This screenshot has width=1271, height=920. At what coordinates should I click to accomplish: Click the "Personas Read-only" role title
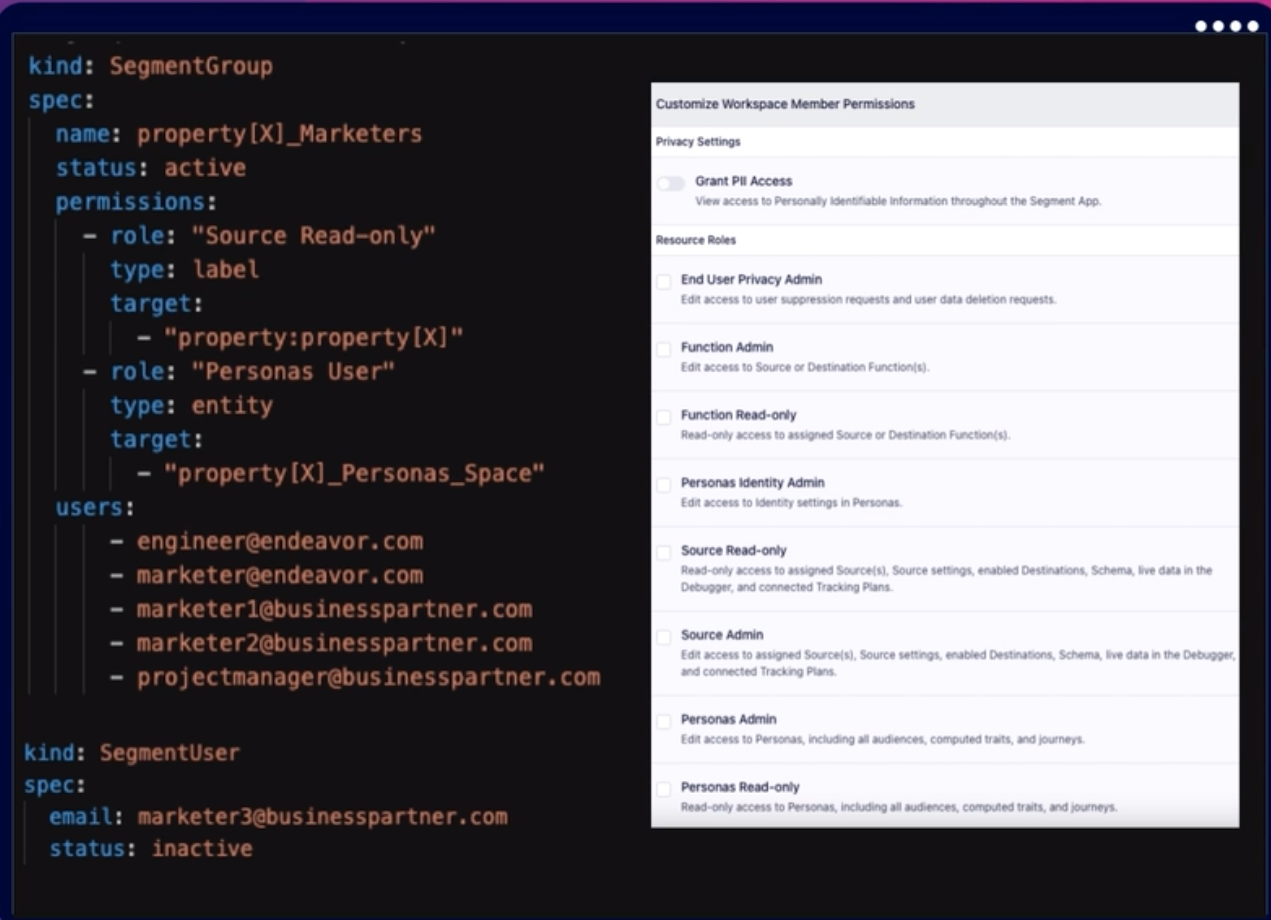click(x=740, y=787)
